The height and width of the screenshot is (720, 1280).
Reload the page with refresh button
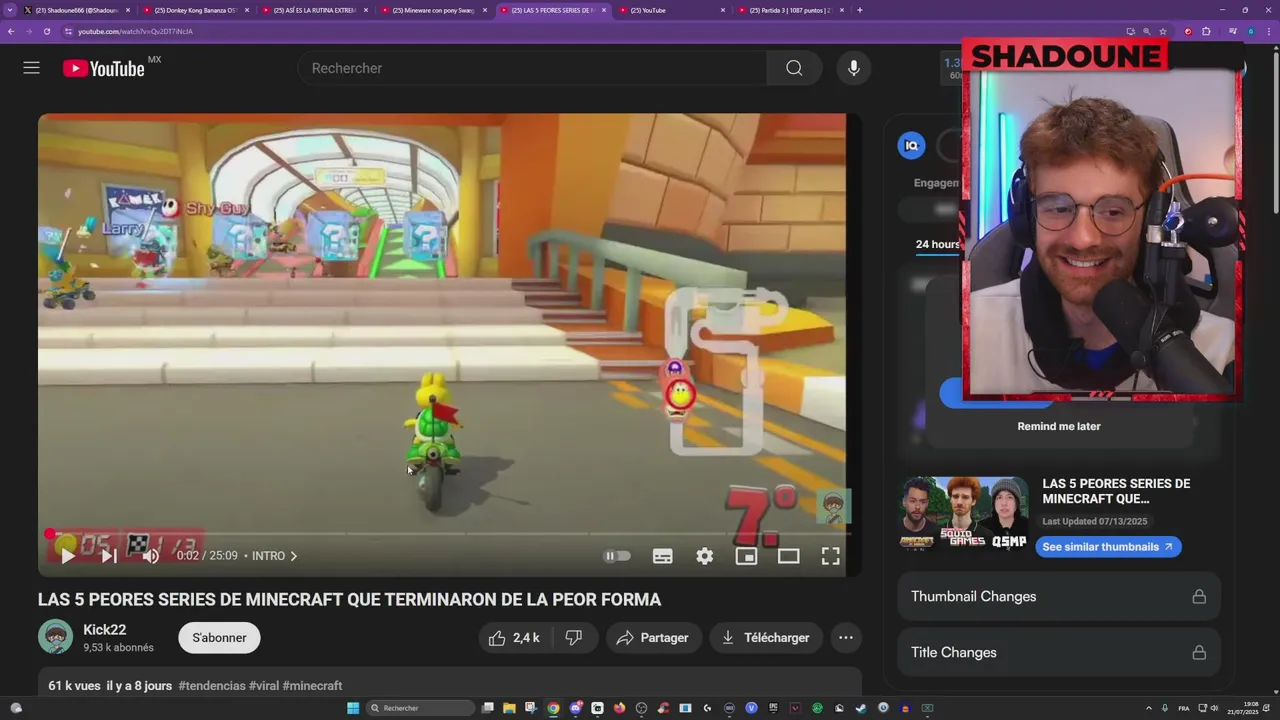[46, 31]
